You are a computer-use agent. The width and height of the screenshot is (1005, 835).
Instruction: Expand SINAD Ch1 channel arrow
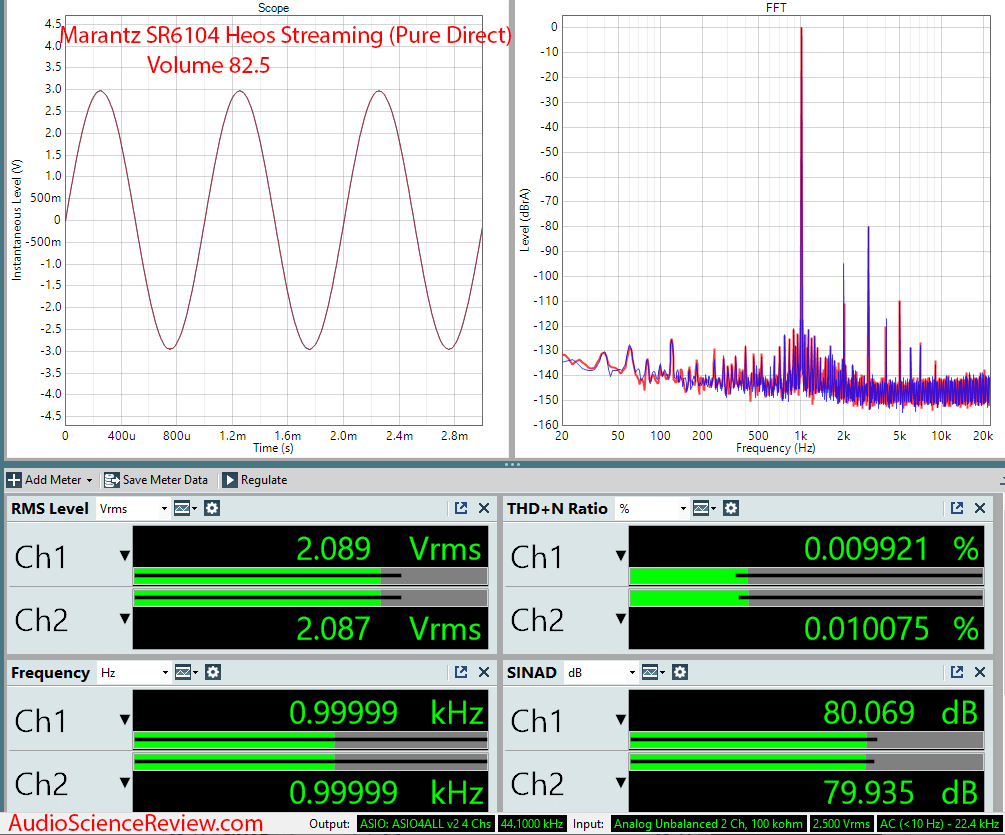click(620, 720)
